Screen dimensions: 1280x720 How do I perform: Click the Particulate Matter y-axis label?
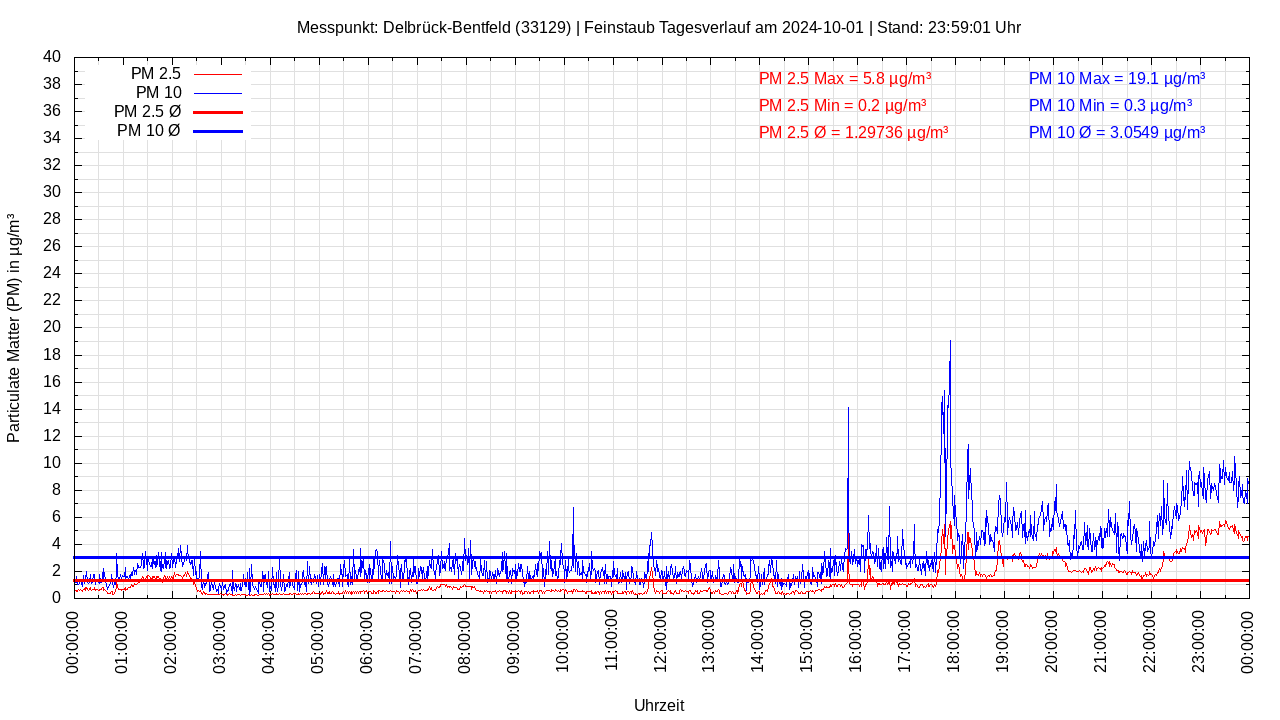14,328
